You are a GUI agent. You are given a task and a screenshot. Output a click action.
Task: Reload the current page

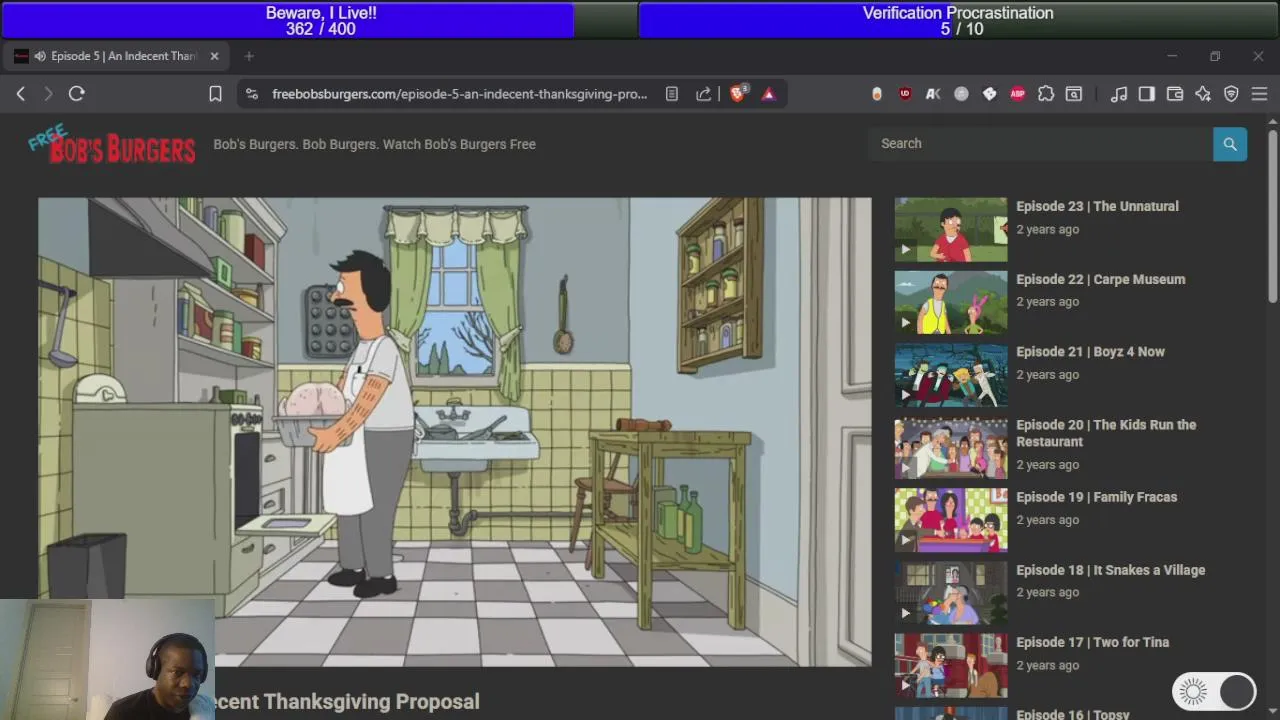pyautogui.click(x=76, y=93)
